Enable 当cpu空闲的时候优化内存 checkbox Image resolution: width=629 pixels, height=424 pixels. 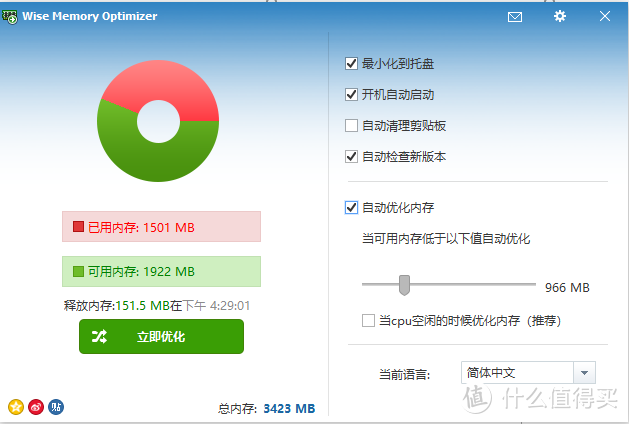[x=368, y=321]
